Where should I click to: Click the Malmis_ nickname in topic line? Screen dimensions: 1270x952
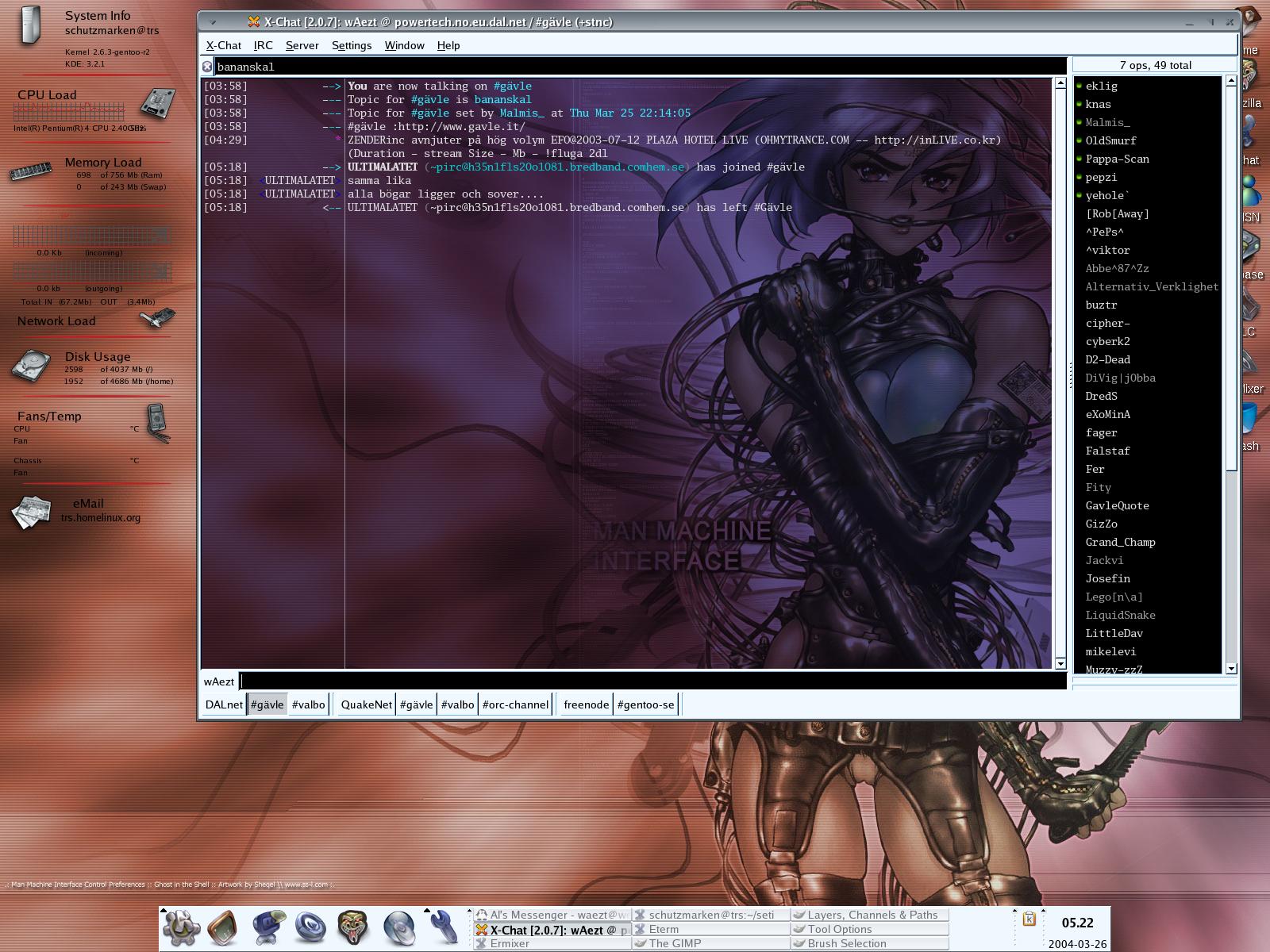click(x=521, y=113)
